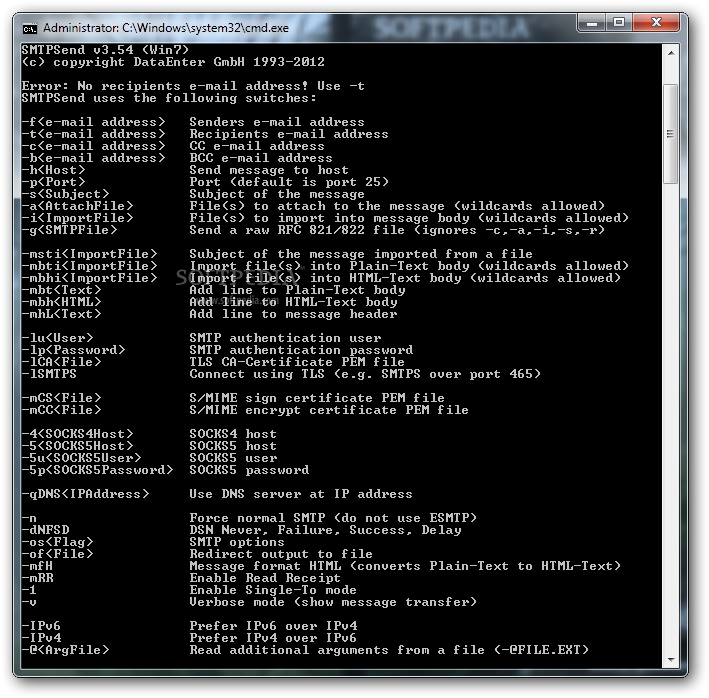Click 'Force normal SMTP (do not use ESMTP)' text
The height and width of the screenshot is (698, 709).
tap(333, 518)
